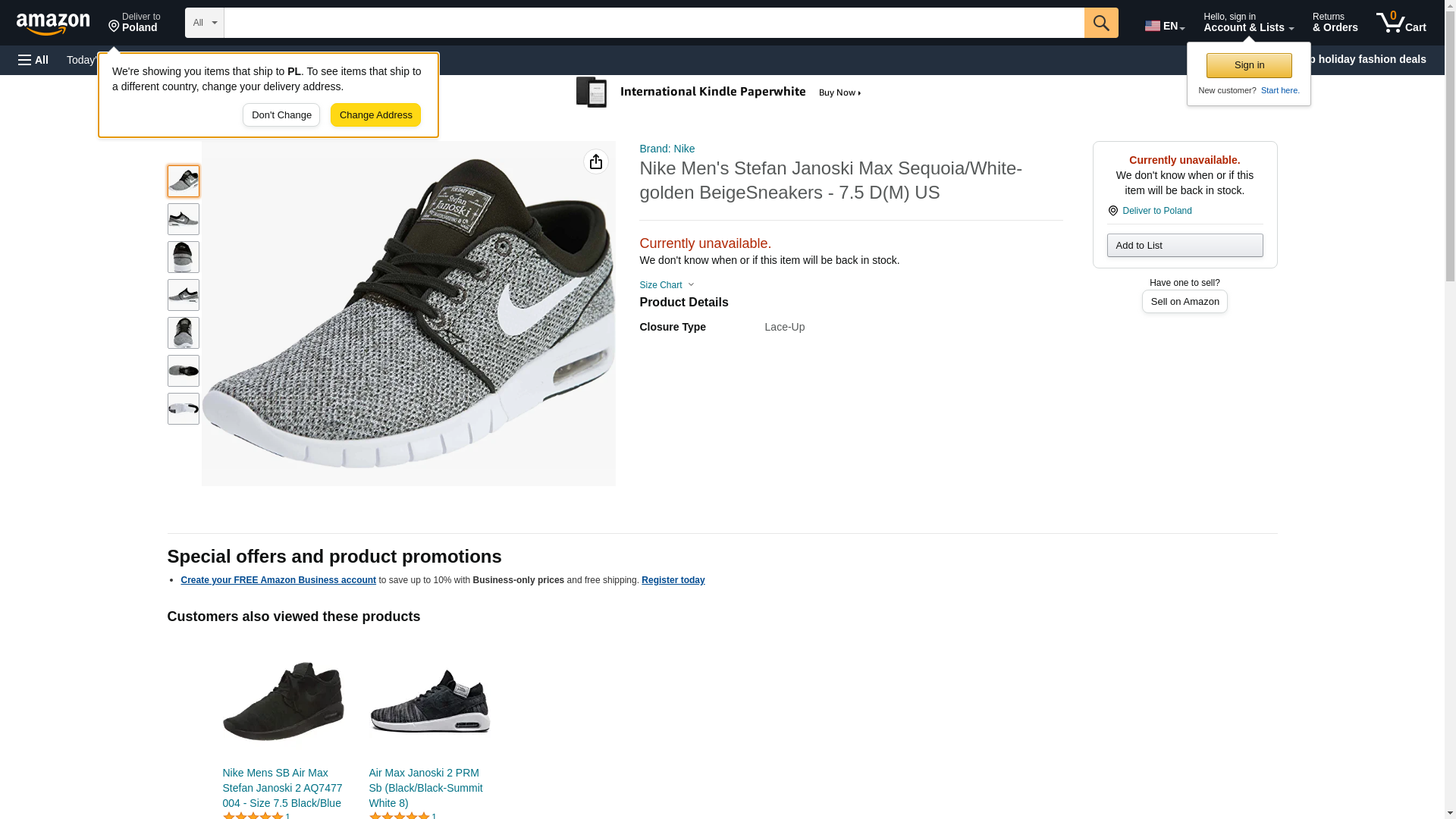Viewport: 1456px width, 819px height.
Task: Click the Change Address button
Action: (375, 115)
